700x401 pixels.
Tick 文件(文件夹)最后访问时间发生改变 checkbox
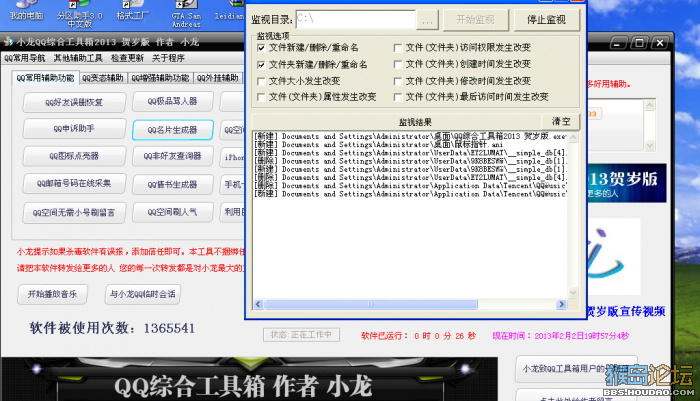(398, 97)
